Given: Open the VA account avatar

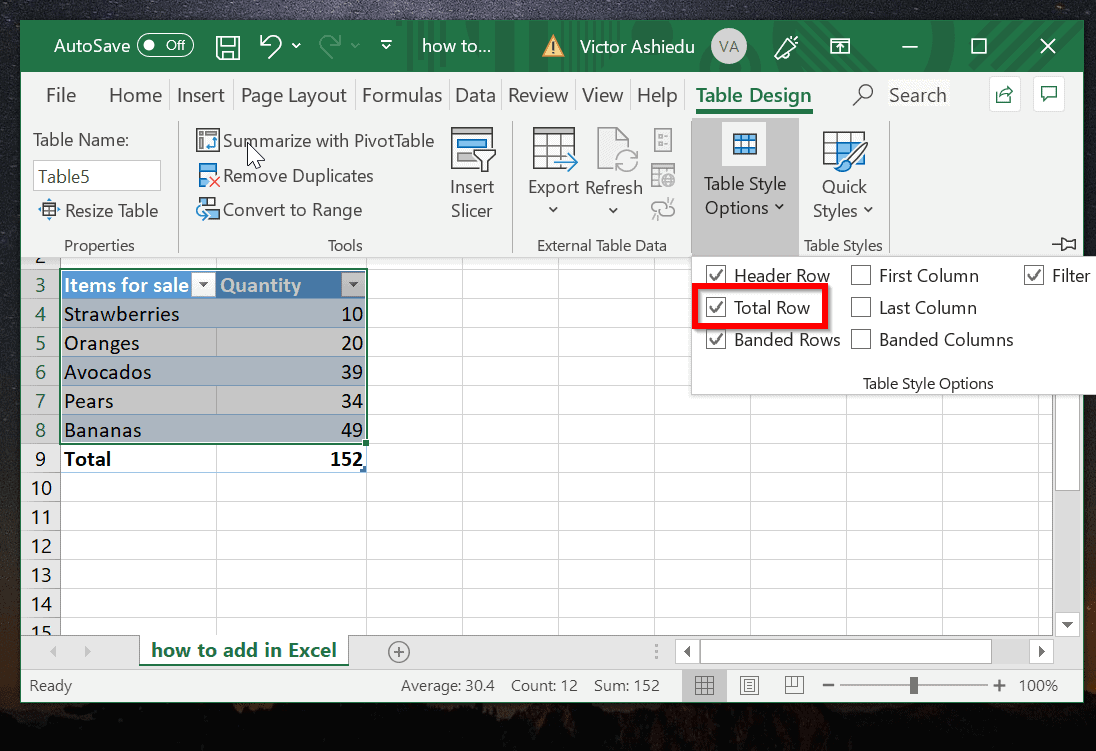Looking at the screenshot, I should (x=728, y=47).
